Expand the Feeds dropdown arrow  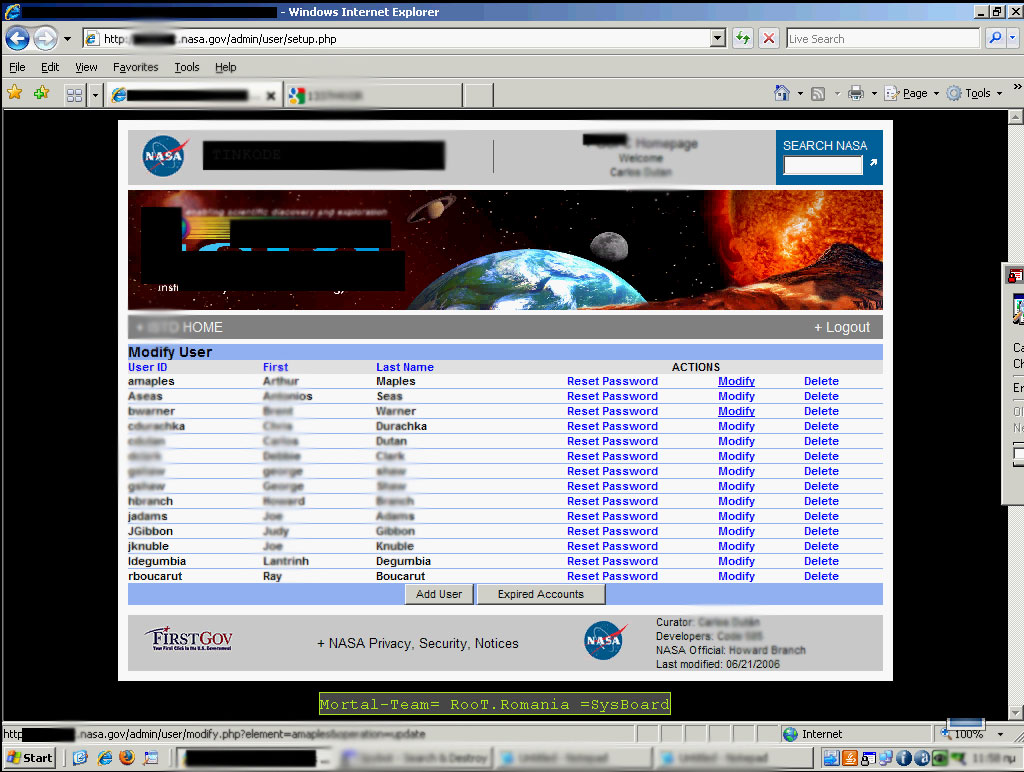pos(837,93)
